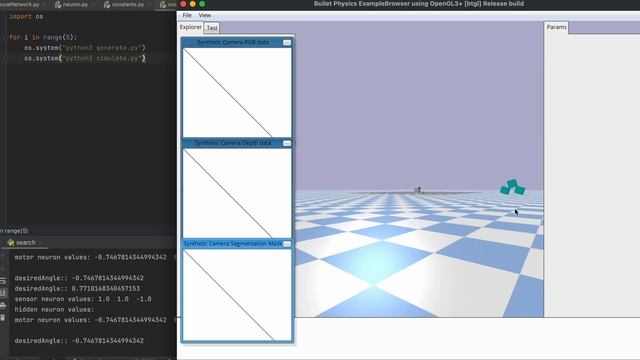Click the 'hidden neuron values:' console line

point(54,309)
